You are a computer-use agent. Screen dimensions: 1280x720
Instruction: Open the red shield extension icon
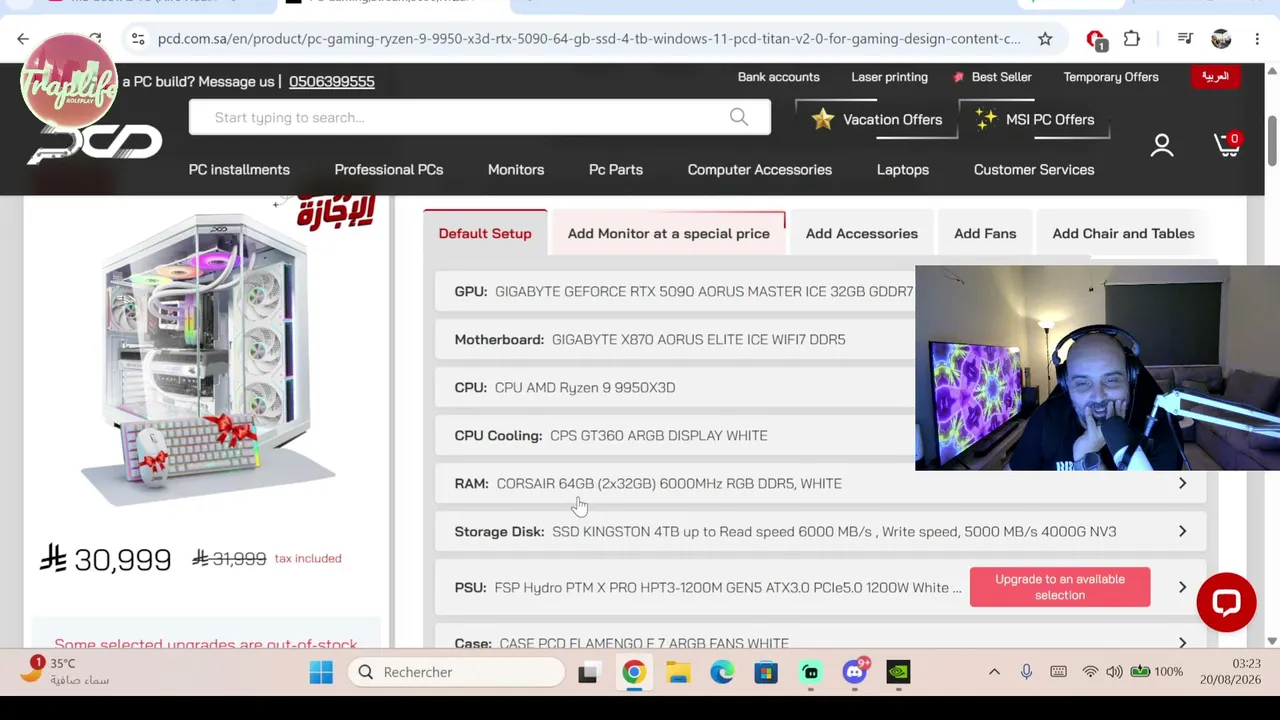point(1096,39)
